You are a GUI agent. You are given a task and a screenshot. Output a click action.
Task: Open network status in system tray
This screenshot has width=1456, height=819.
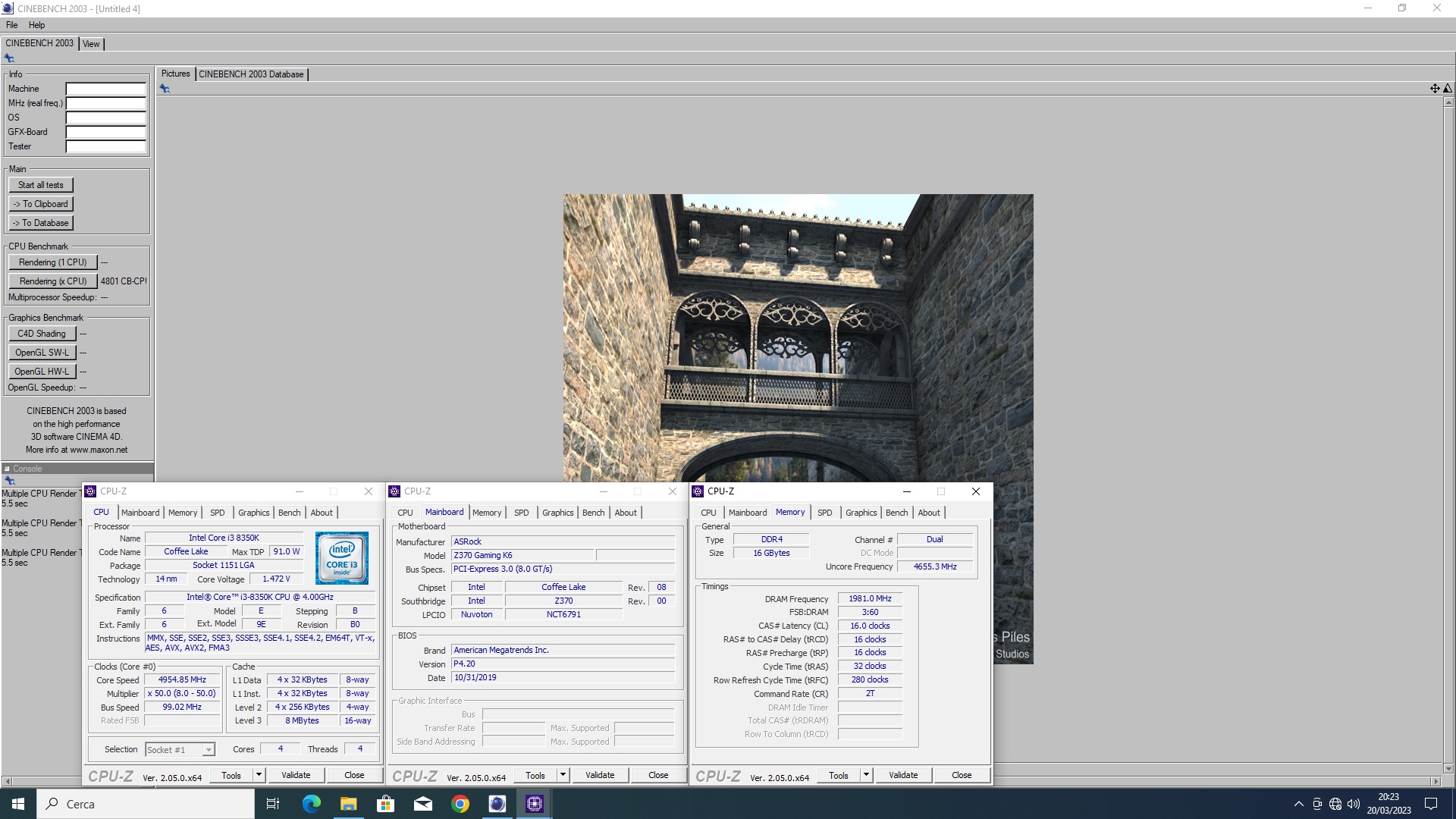click(x=1335, y=804)
